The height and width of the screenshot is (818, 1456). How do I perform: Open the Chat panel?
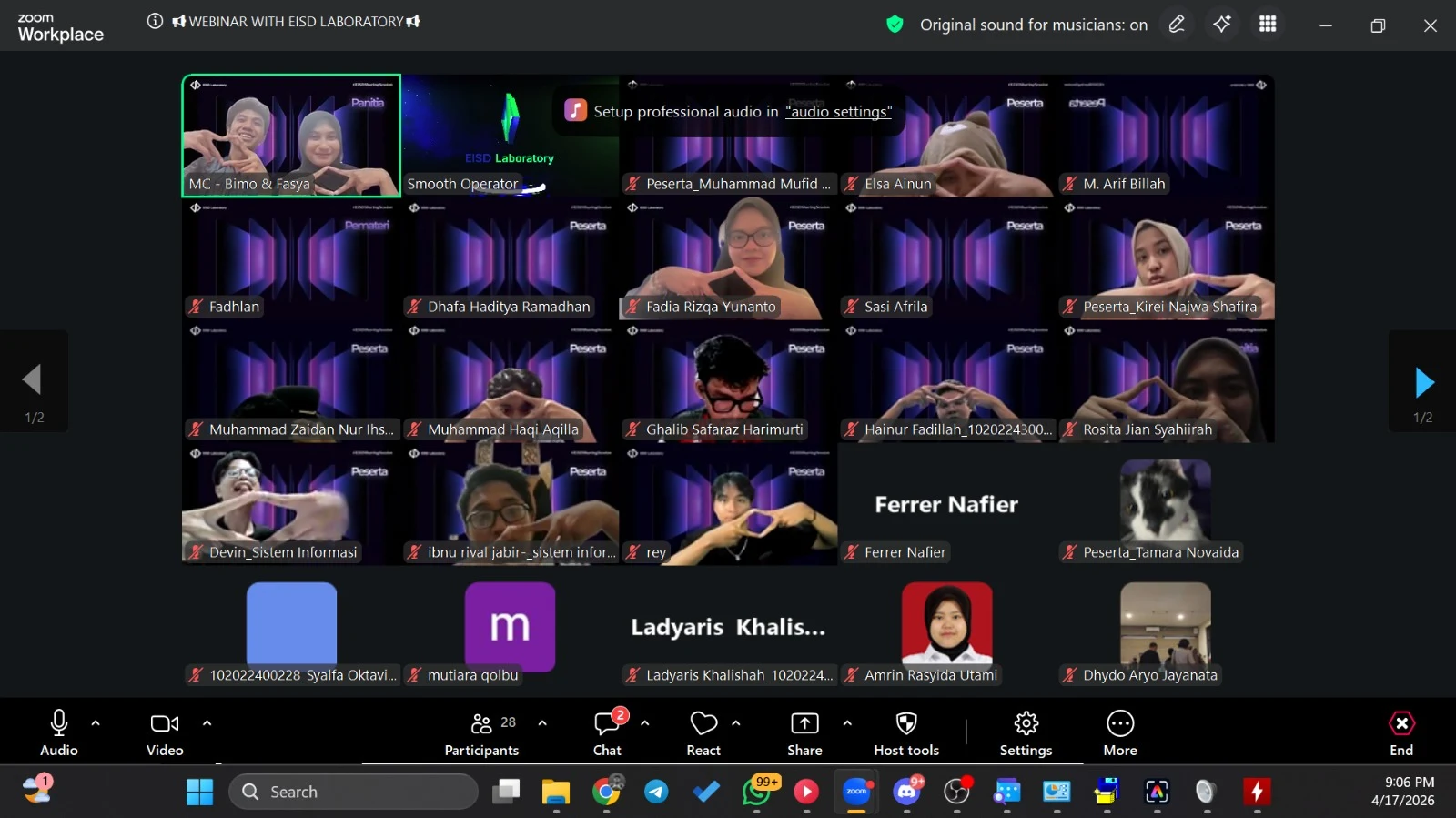click(607, 732)
